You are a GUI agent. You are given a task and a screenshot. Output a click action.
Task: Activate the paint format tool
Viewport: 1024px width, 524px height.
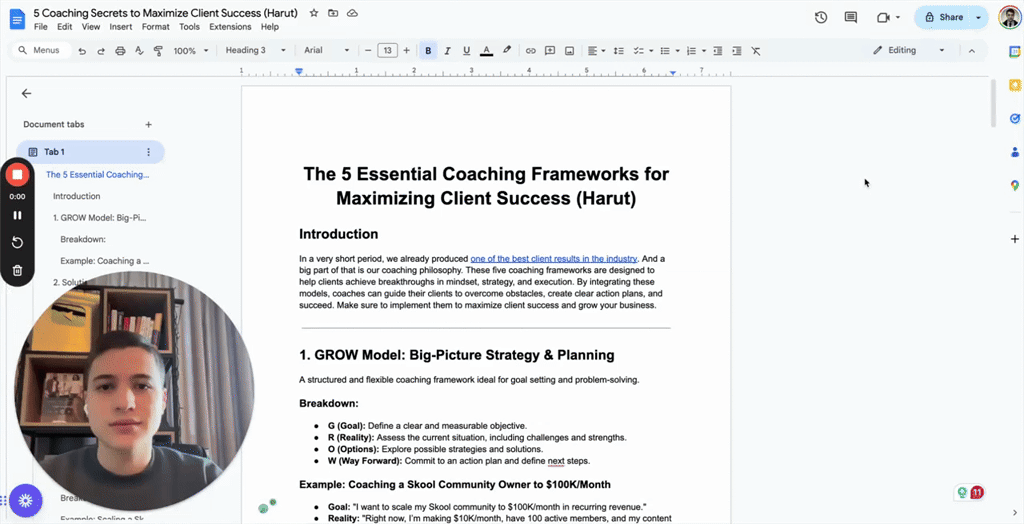coord(157,50)
